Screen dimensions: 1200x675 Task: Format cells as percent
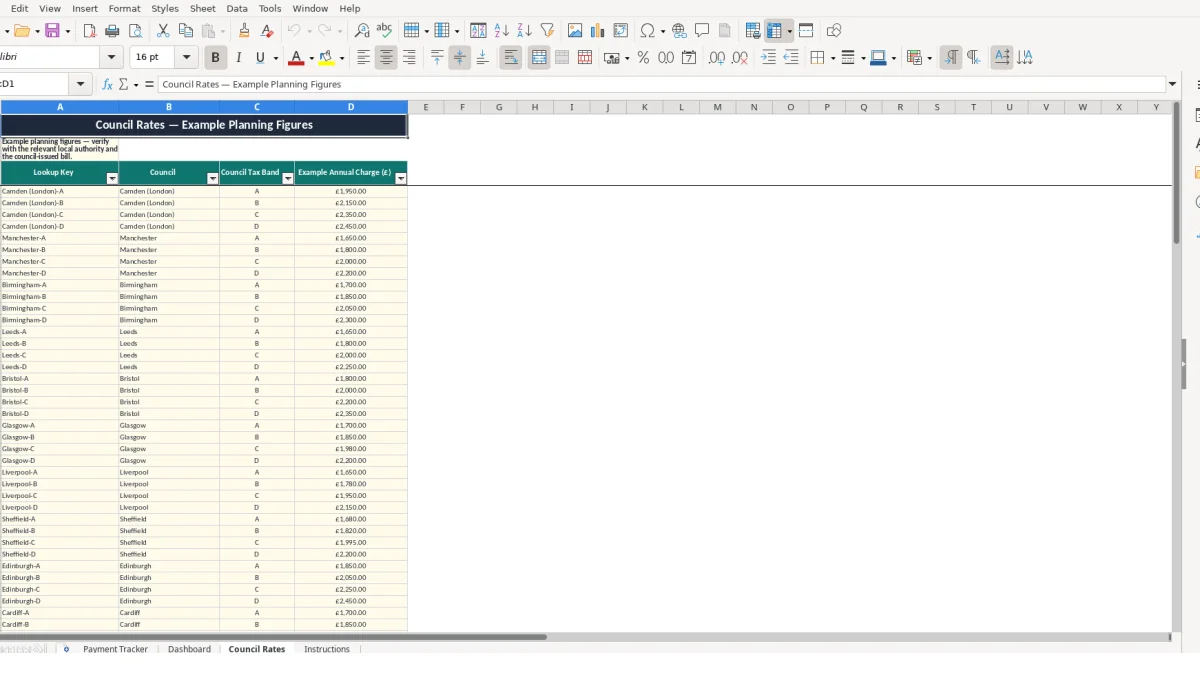pos(643,58)
